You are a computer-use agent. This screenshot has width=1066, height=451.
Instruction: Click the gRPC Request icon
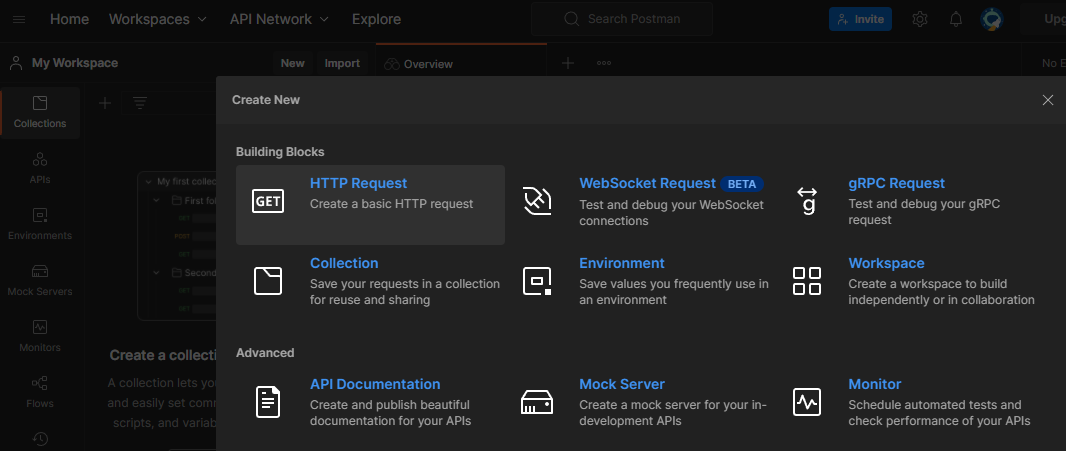tap(807, 201)
